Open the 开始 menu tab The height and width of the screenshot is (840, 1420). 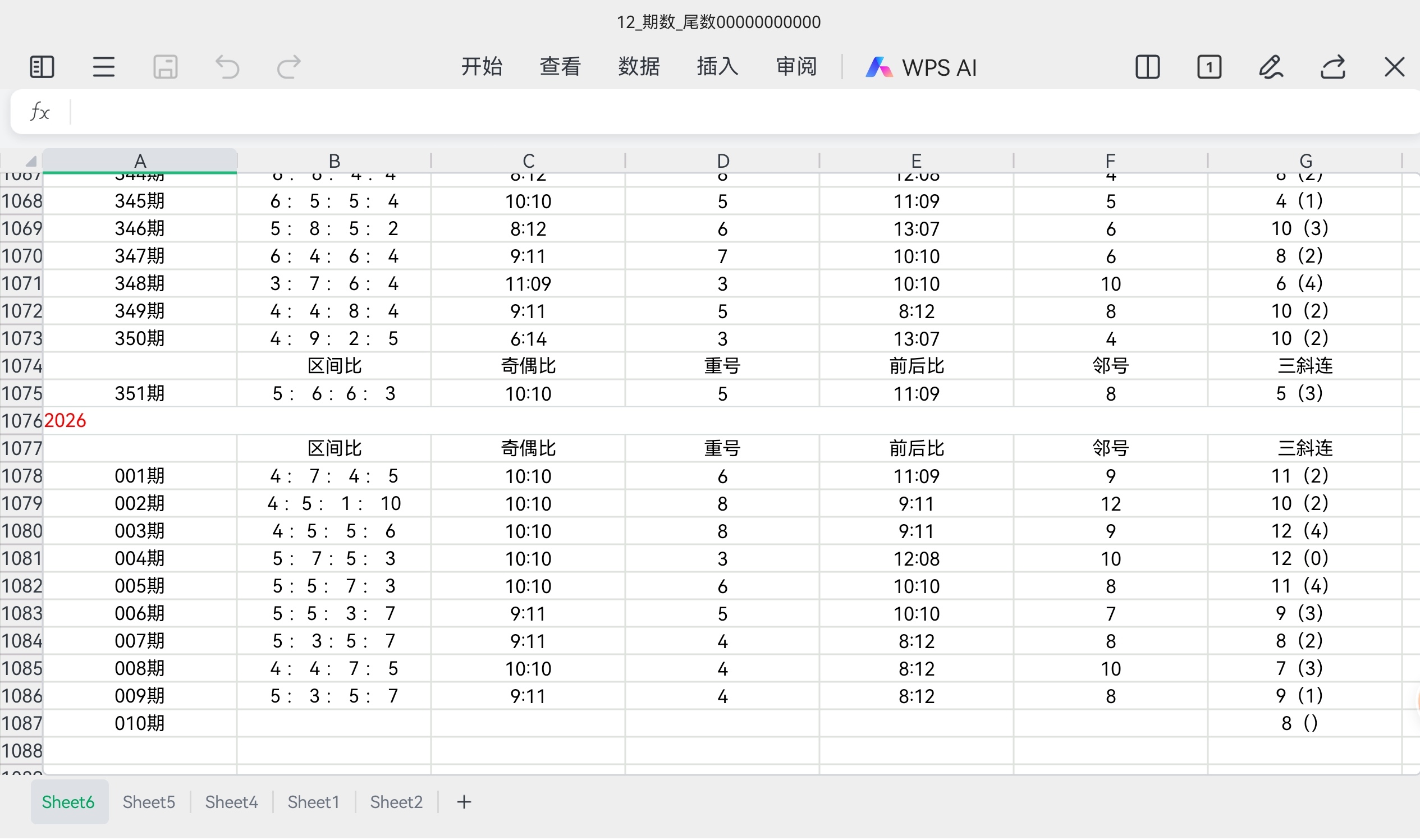[x=482, y=67]
